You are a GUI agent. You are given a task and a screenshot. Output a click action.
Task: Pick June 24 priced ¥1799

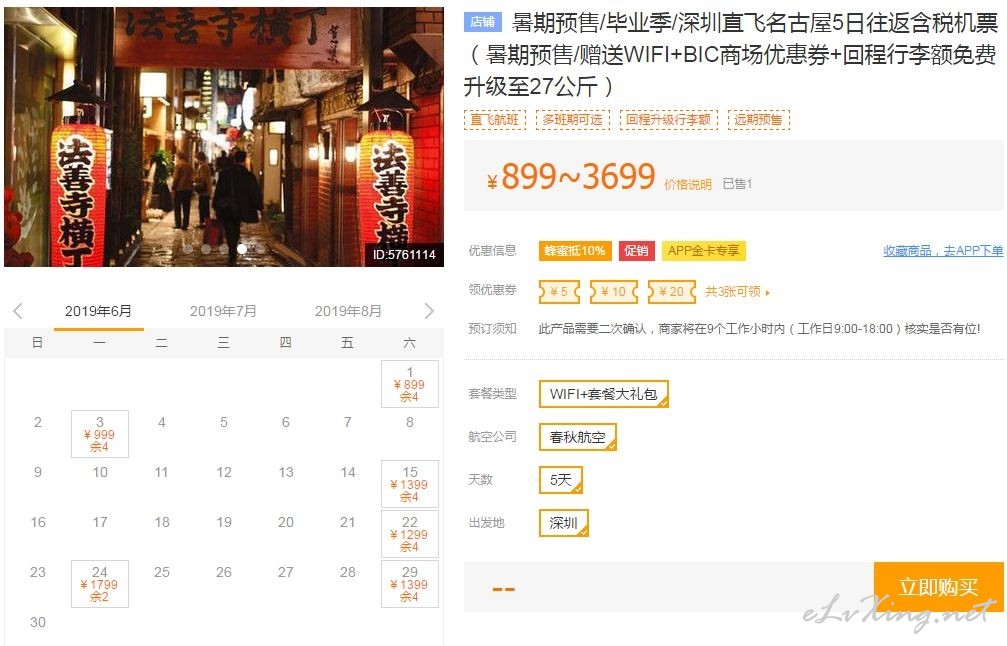[x=100, y=584]
